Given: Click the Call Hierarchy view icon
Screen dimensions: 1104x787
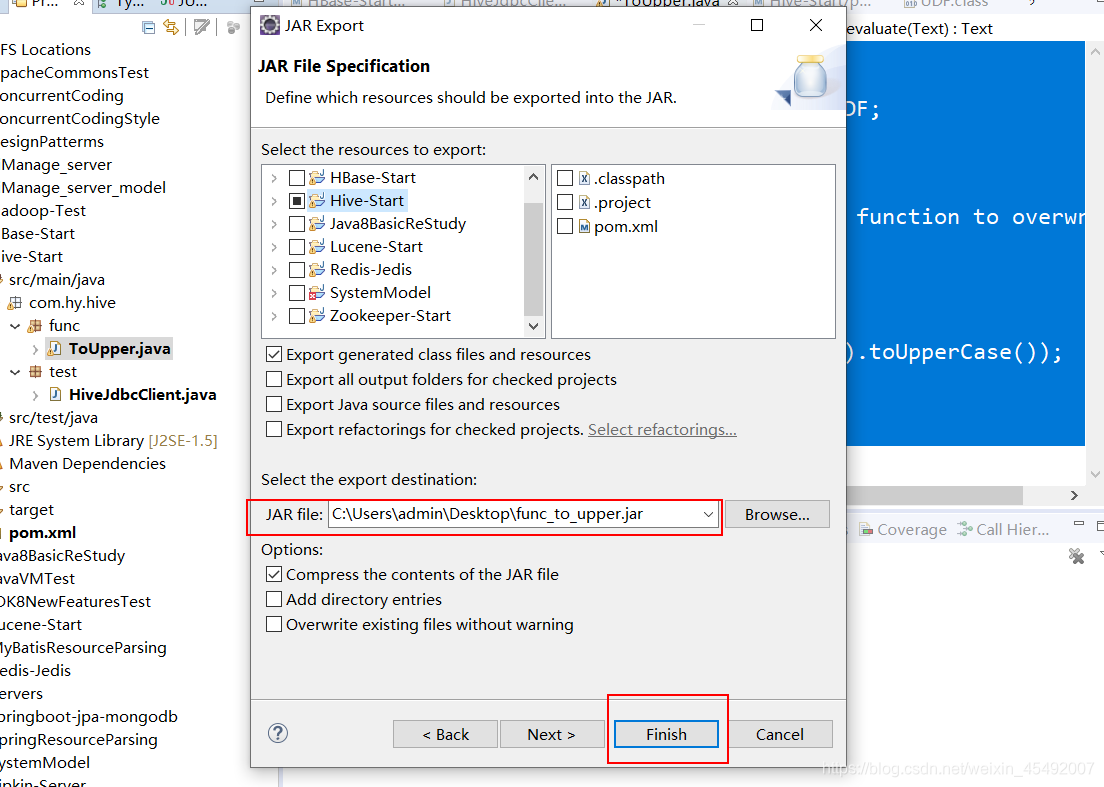Looking at the screenshot, I should (x=965, y=529).
